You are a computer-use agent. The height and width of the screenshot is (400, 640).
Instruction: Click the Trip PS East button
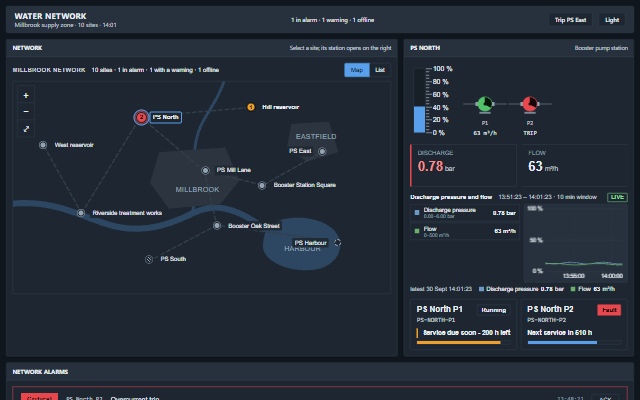click(x=570, y=20)
